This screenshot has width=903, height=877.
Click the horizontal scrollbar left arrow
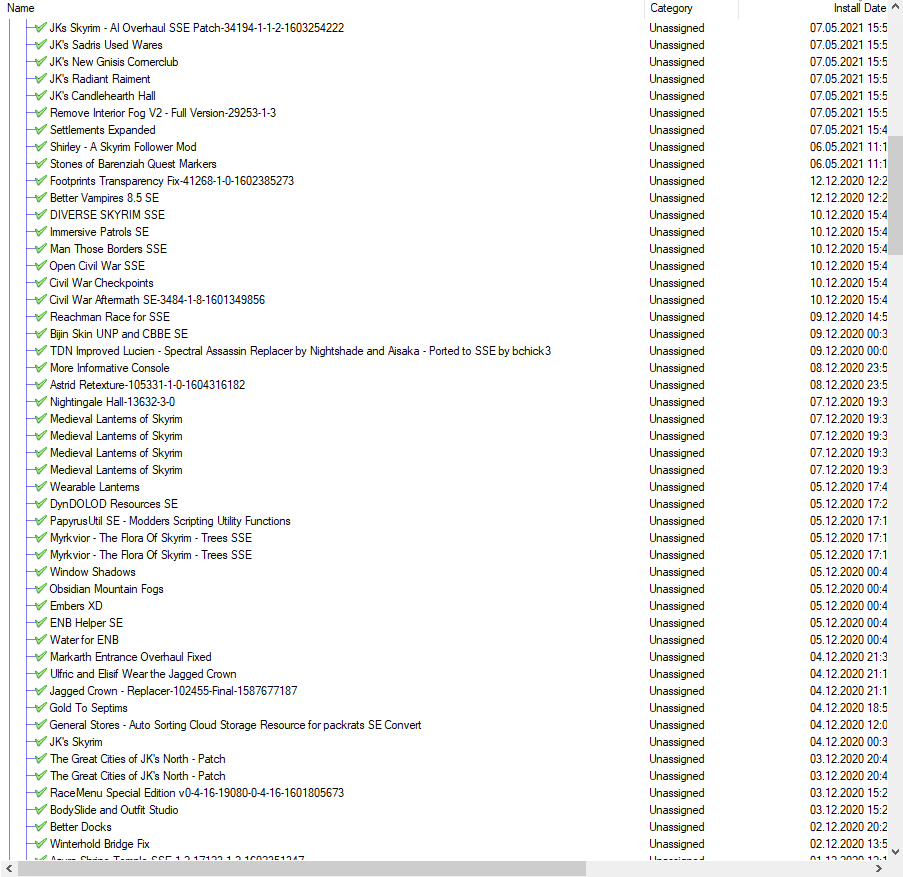[9, 869]
